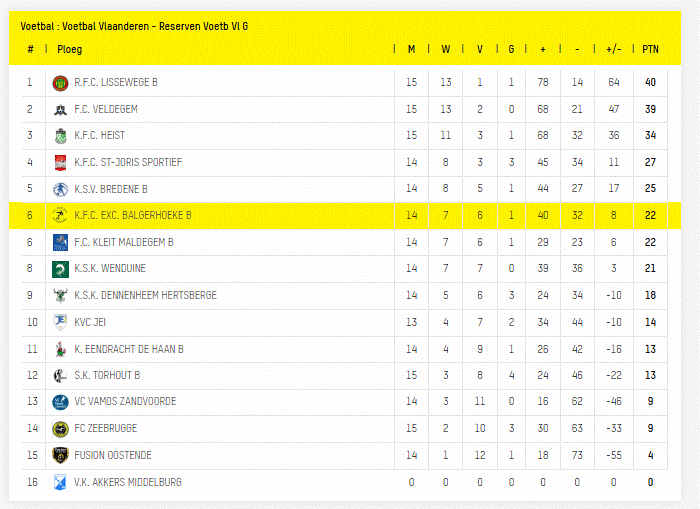The height and width of the screenshot is (509, 700).
Task: Click the V.K. Akkers Middelburg logo
Action: pos(60,482)
